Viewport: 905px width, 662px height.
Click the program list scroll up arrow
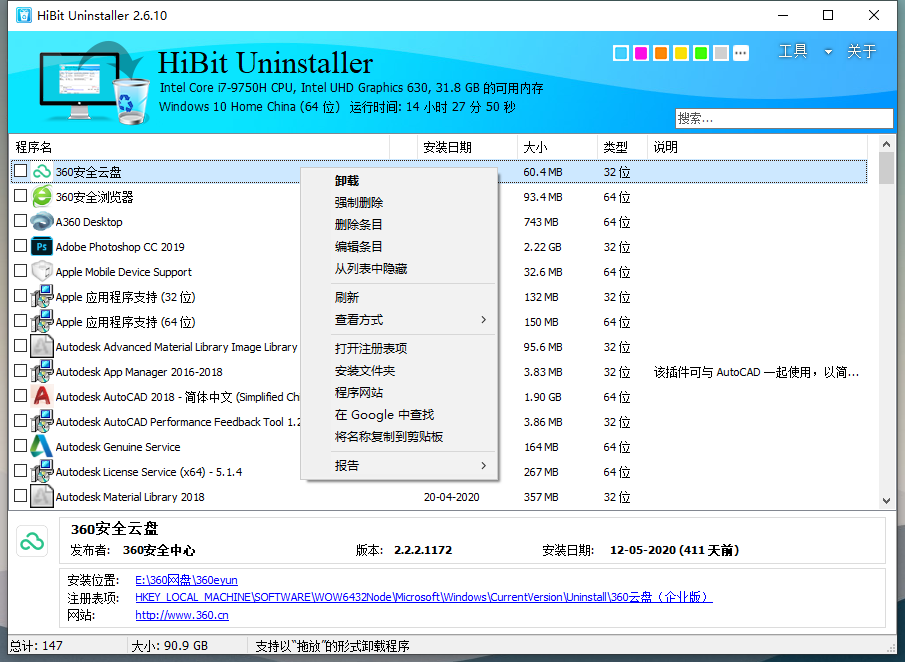pos(887,144)
